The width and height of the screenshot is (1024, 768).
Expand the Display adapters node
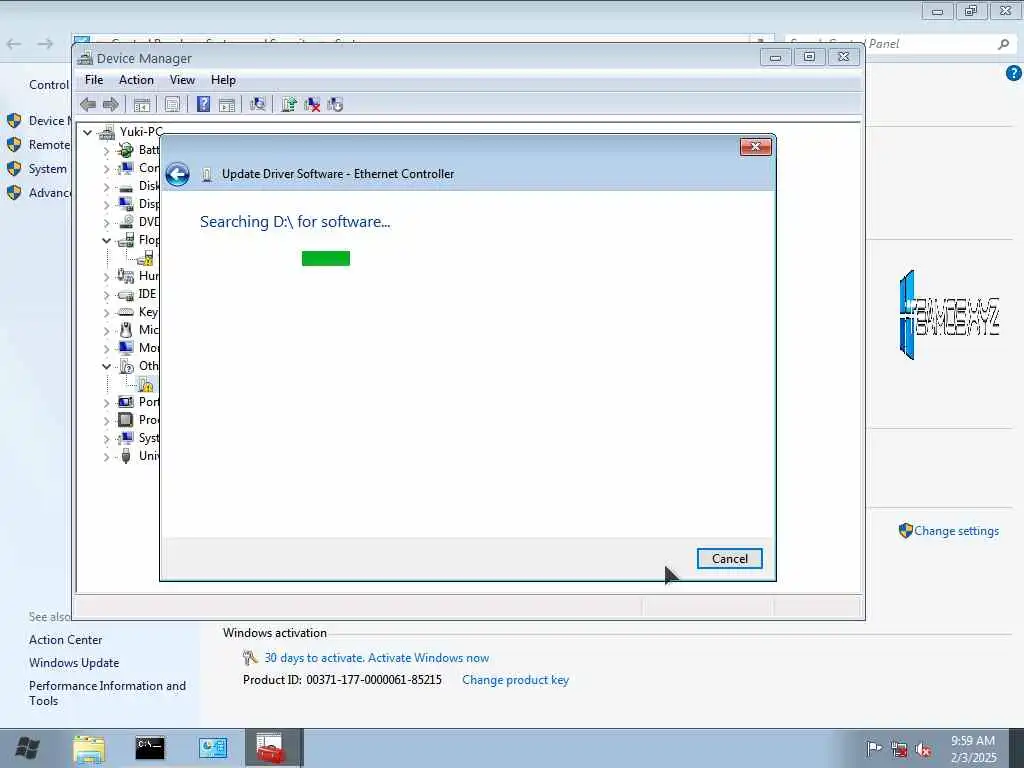pyautogui.click(x=106, y=204)
